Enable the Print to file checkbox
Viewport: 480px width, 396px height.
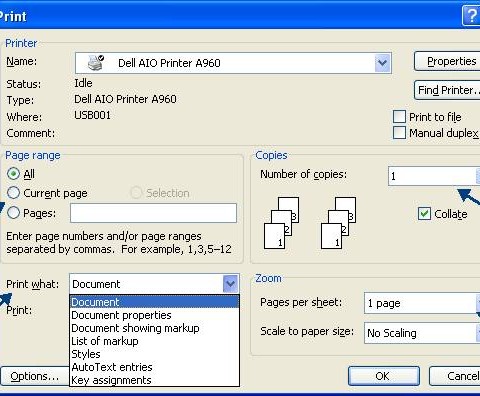(x=399, y=117)
